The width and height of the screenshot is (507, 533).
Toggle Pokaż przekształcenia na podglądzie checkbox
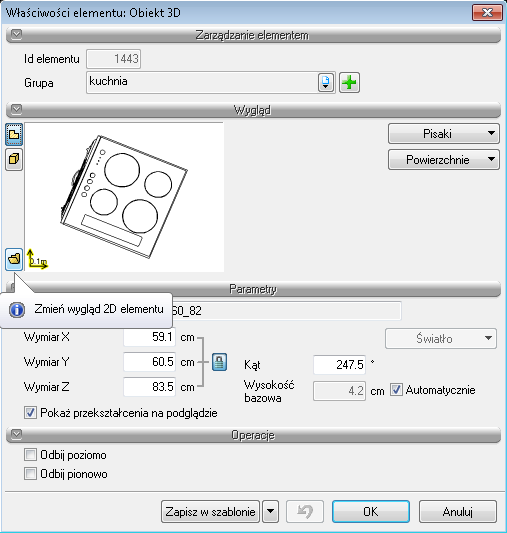pos(30,413)
